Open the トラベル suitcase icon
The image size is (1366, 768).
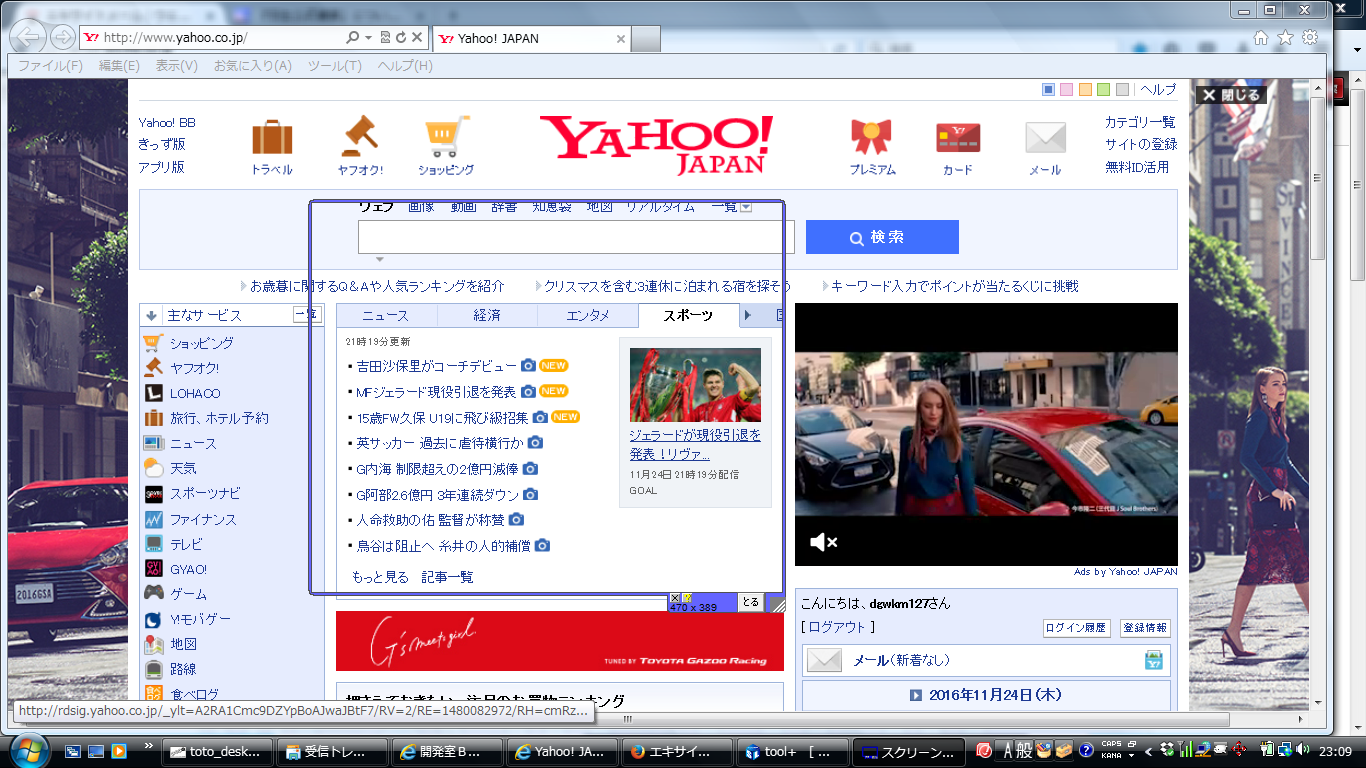point(272,138)
